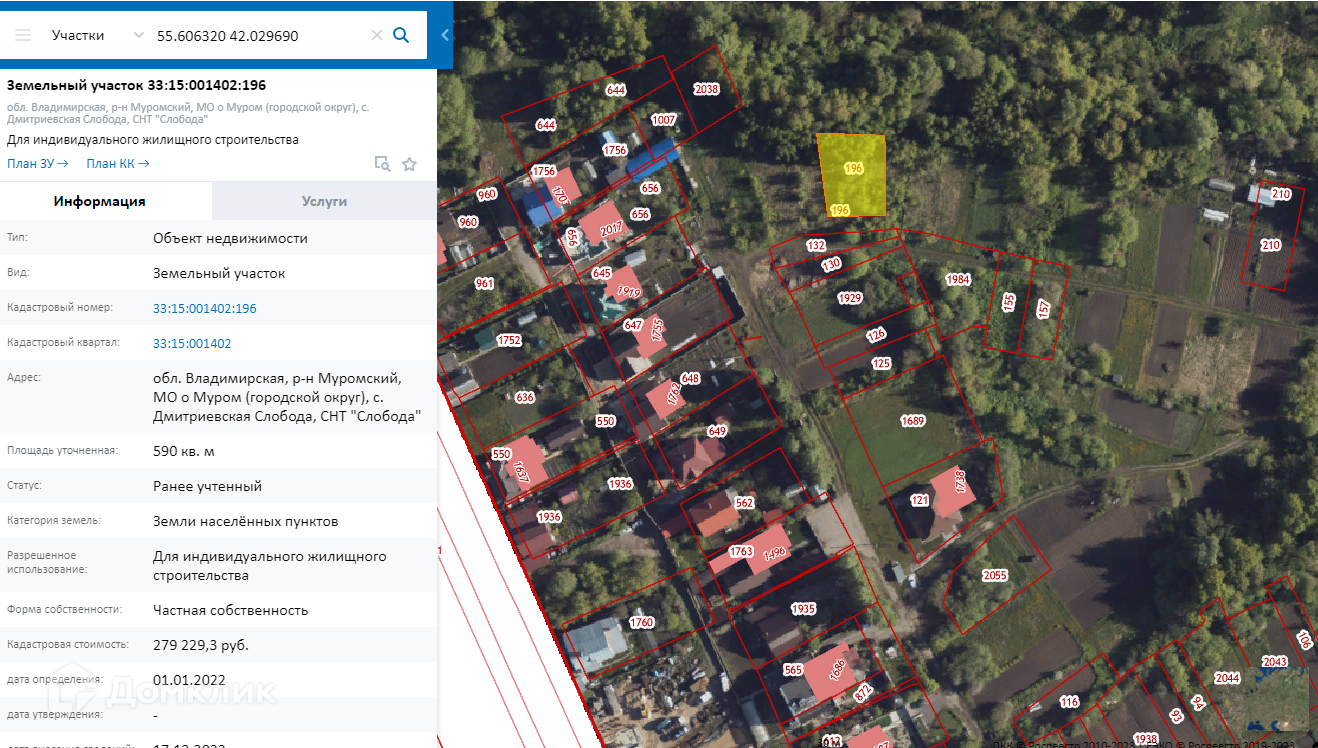
Task: Click the area value '590 кв. м'
Action: tap(184, 452)
